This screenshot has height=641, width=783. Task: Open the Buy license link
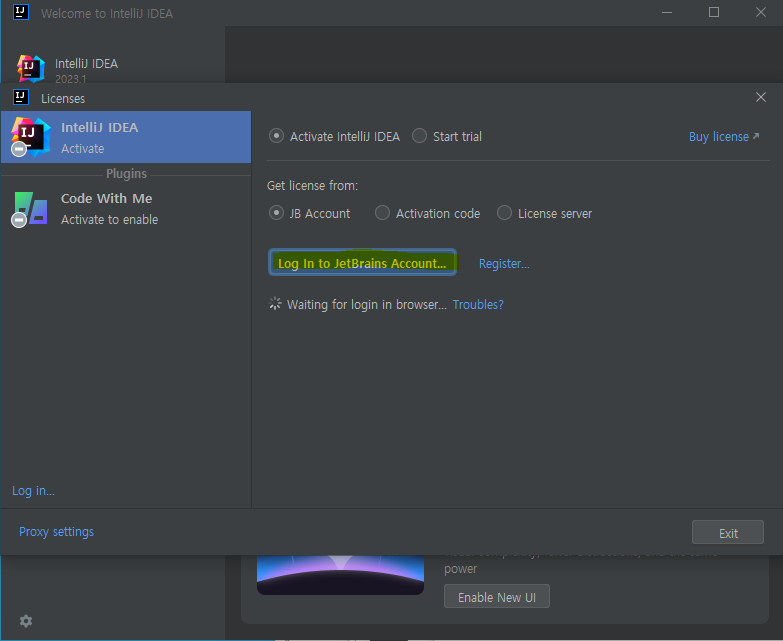pos(724,136)
